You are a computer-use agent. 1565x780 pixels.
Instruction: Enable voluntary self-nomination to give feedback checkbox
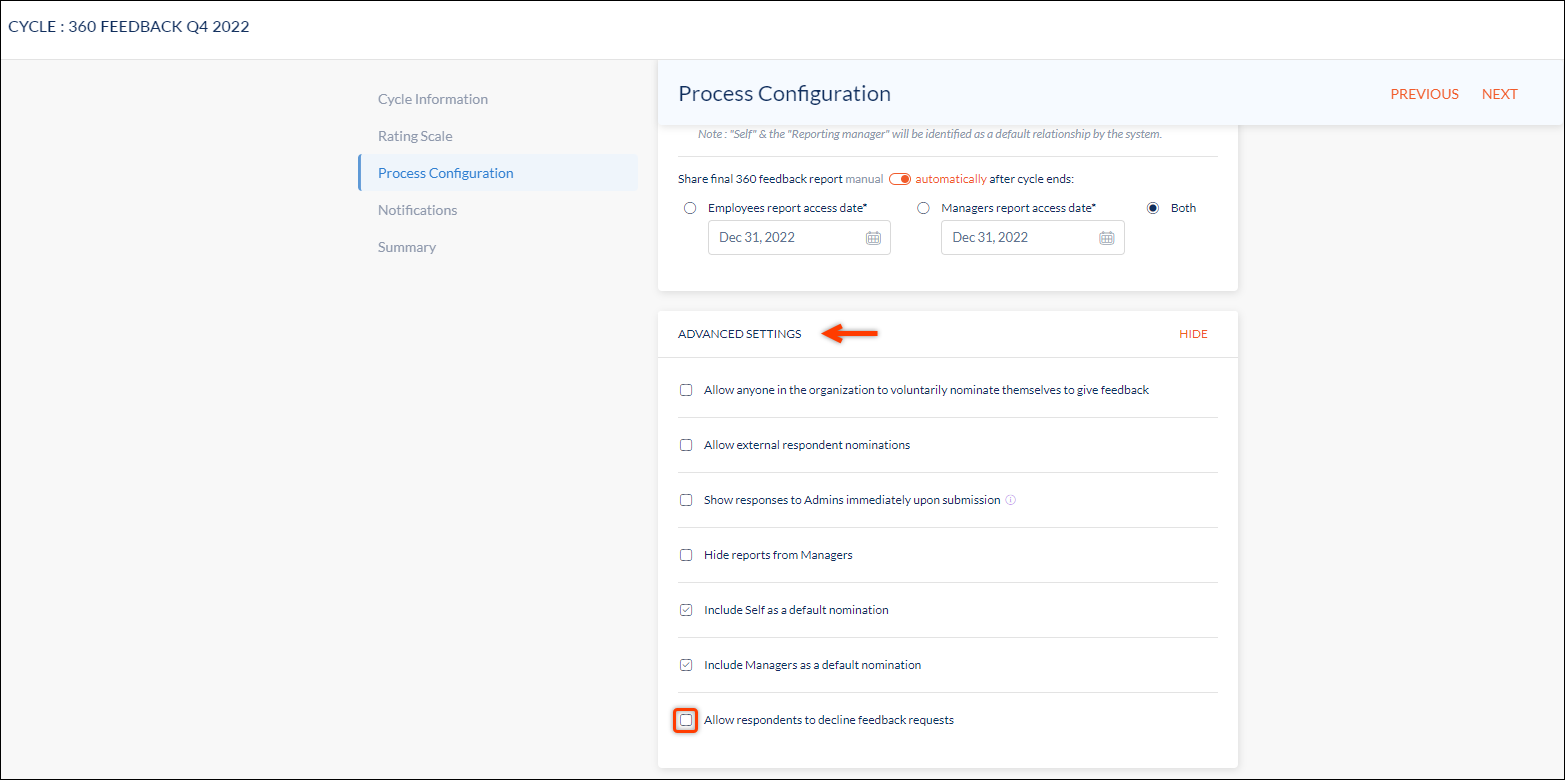[686, 390]
